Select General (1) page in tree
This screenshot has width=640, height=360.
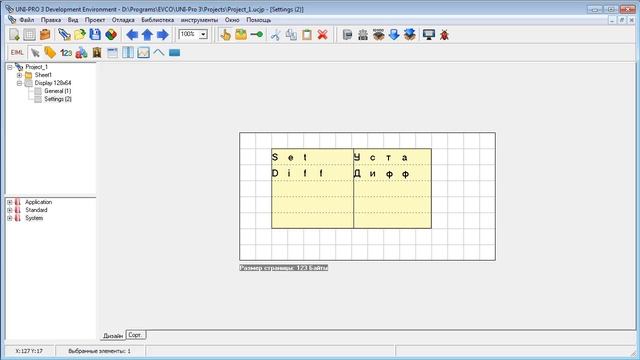coord(58,91)
